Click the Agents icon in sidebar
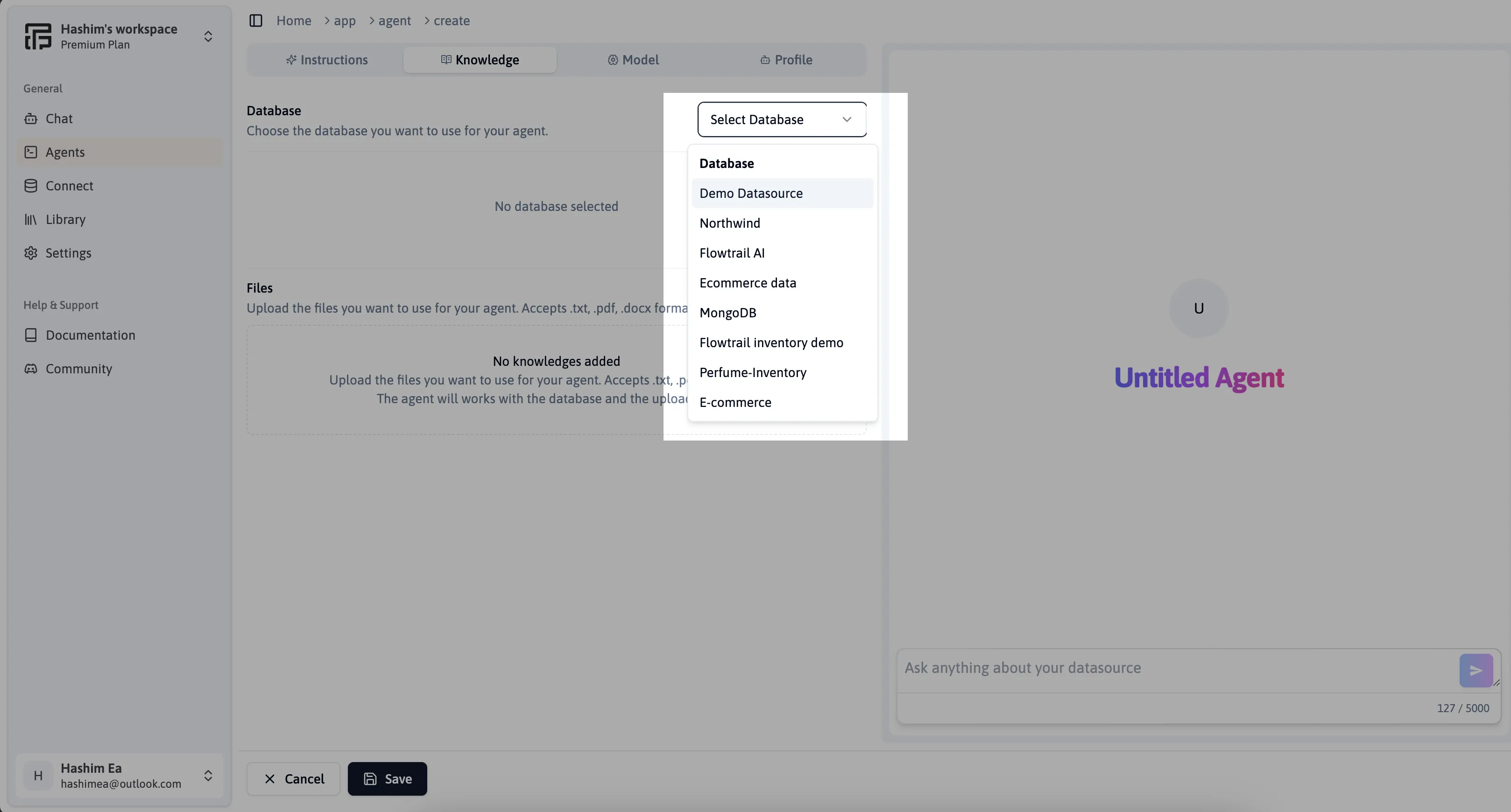 click(x=31, y=152)
